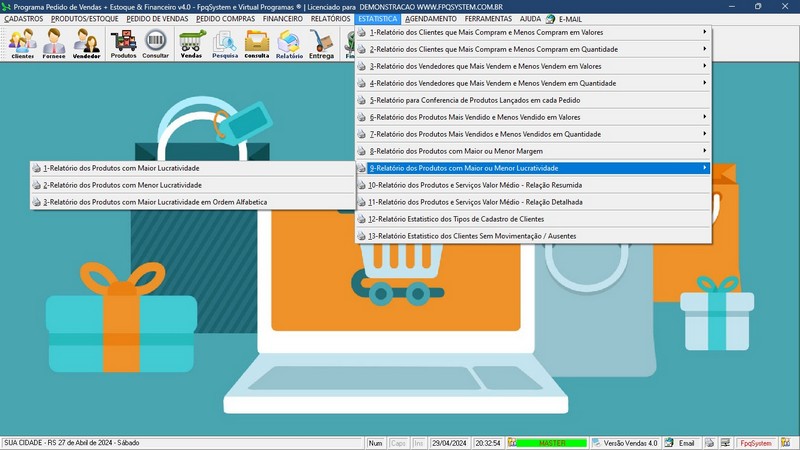Screen dimensions: 800x450
Task: Click the Relatório printer icon
Action: (289, 43)
